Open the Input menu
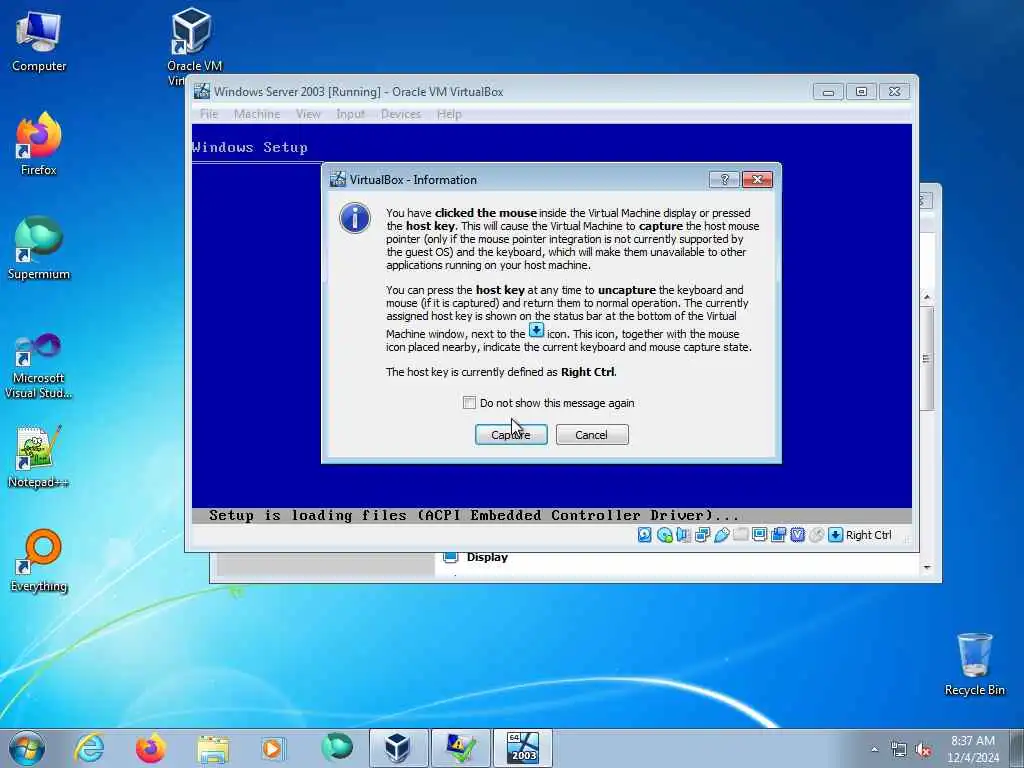This screenshot has width=1024, height=768. point(350,114)
